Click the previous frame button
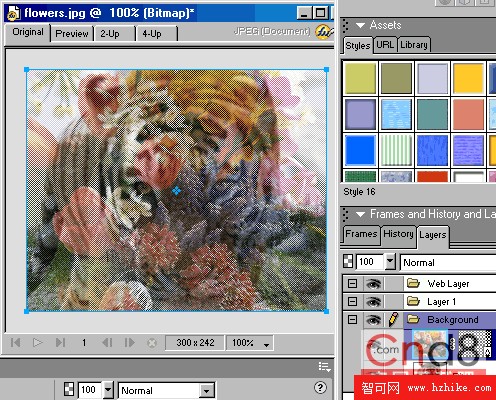 pos(107,342)
